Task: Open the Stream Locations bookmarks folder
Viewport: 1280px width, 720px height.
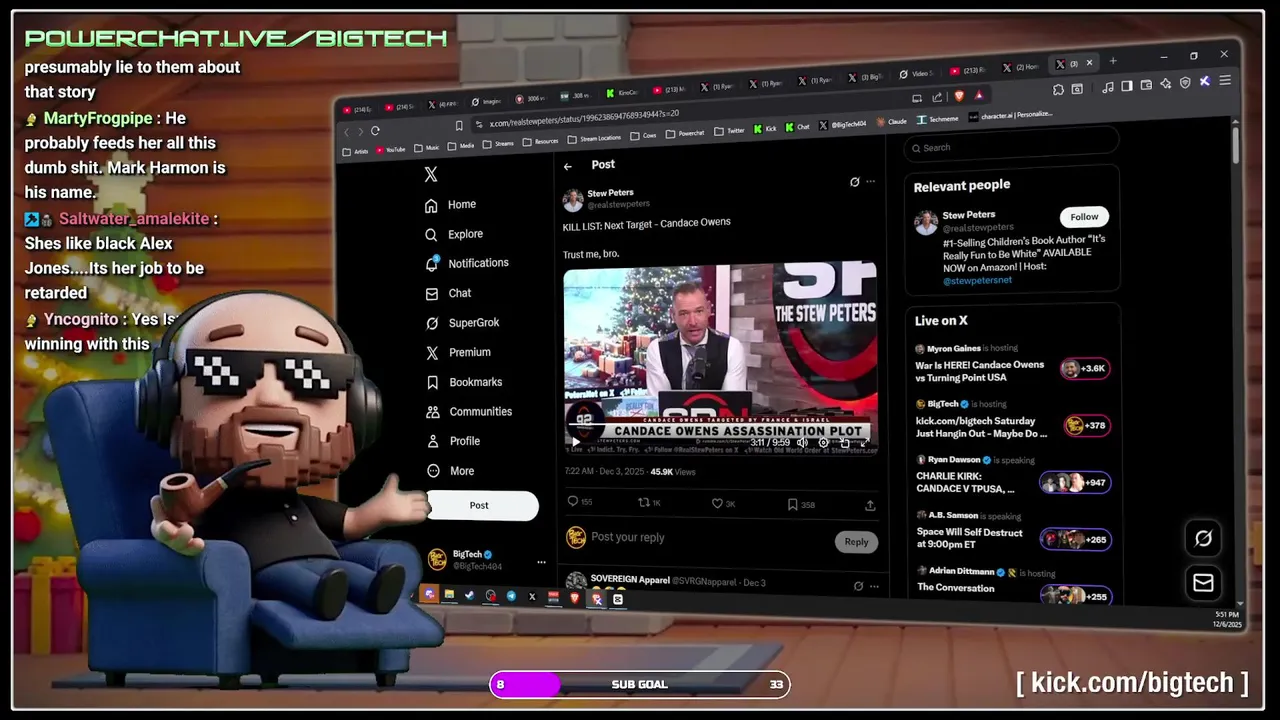Action: point(595,138)
